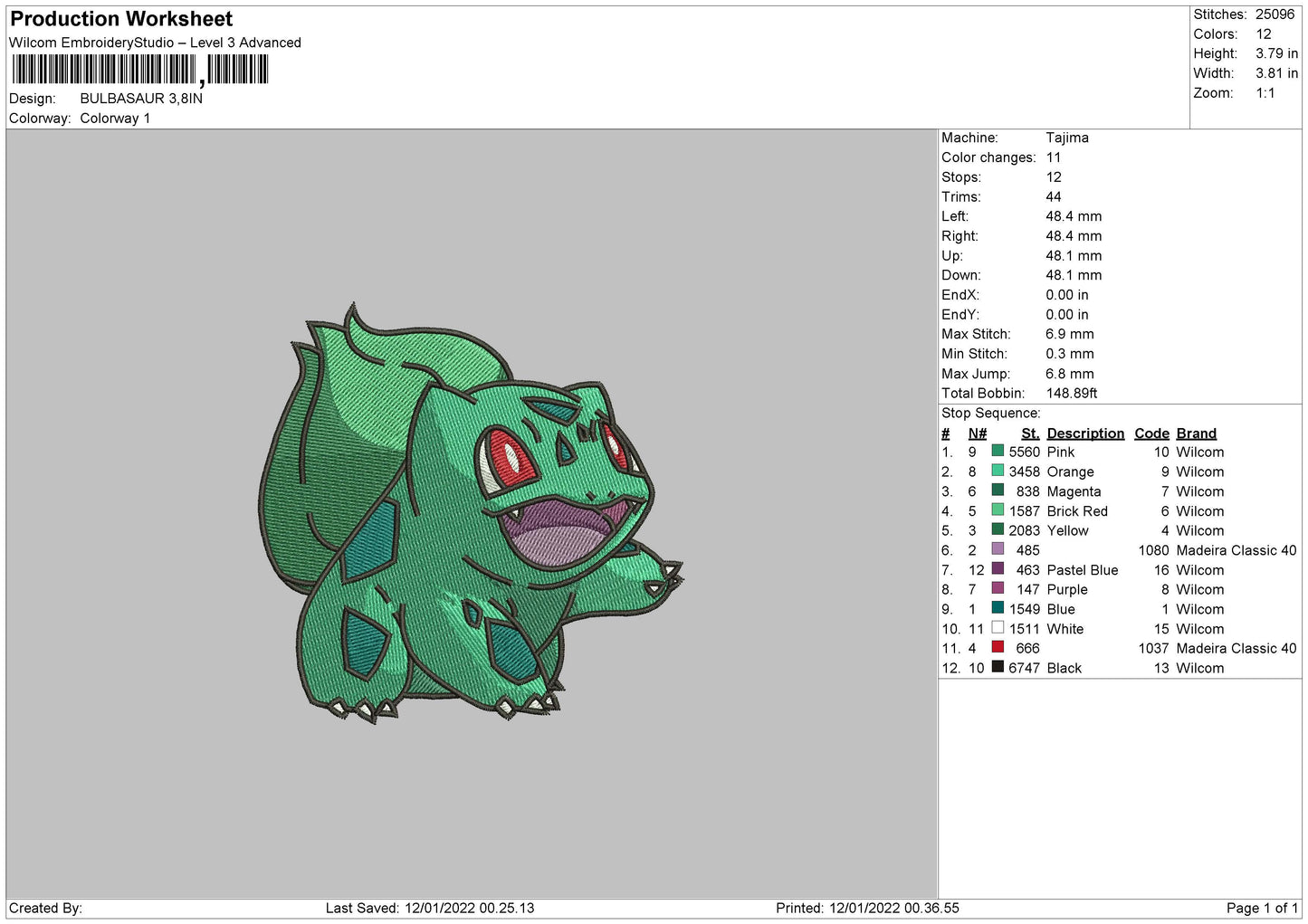Click stitch count '6747' in Black row
Image resolution: width=1308 pixels, height=924 pixels.
coord(1025,668)
